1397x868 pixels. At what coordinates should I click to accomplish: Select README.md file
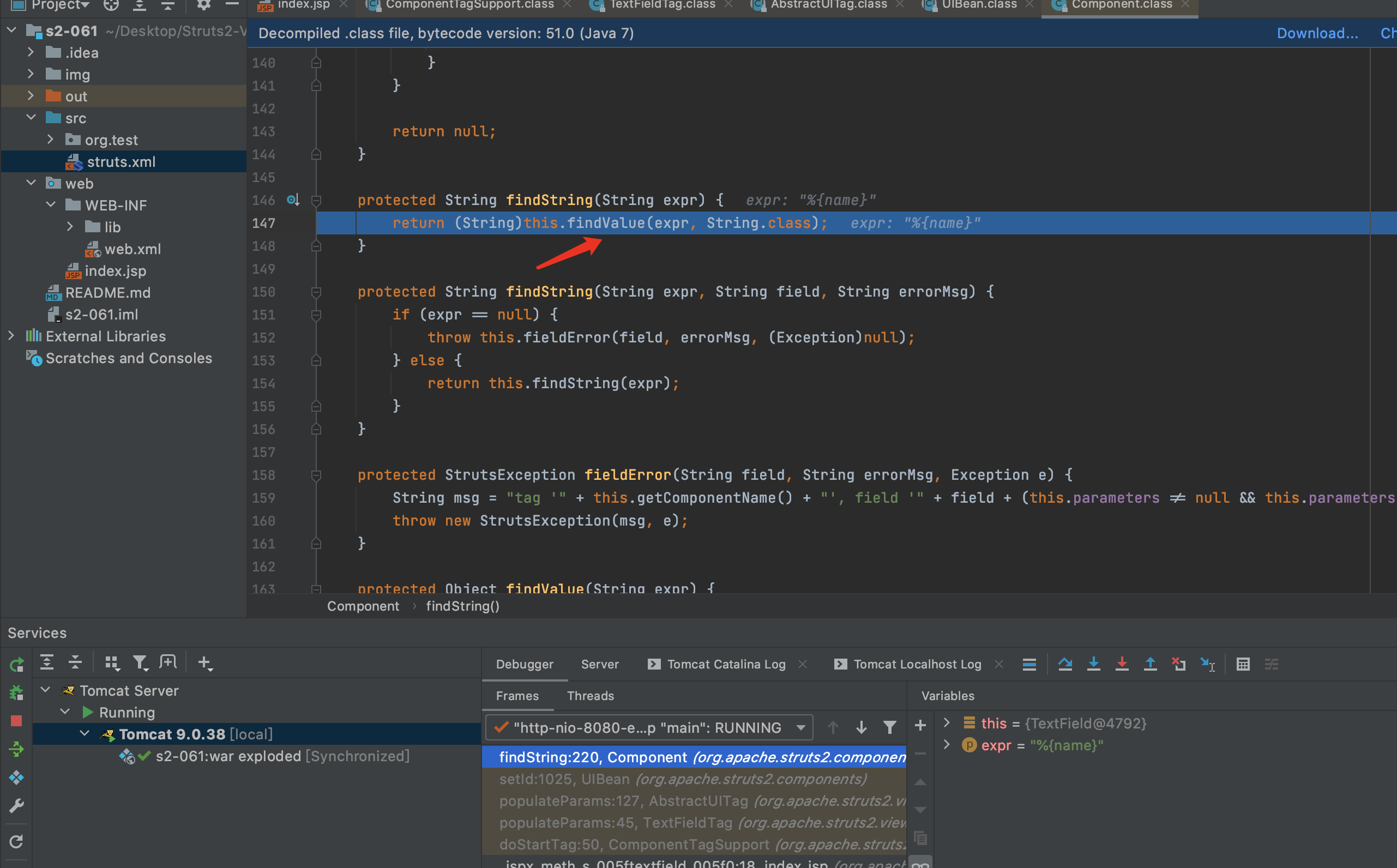[x=108, y=292]
